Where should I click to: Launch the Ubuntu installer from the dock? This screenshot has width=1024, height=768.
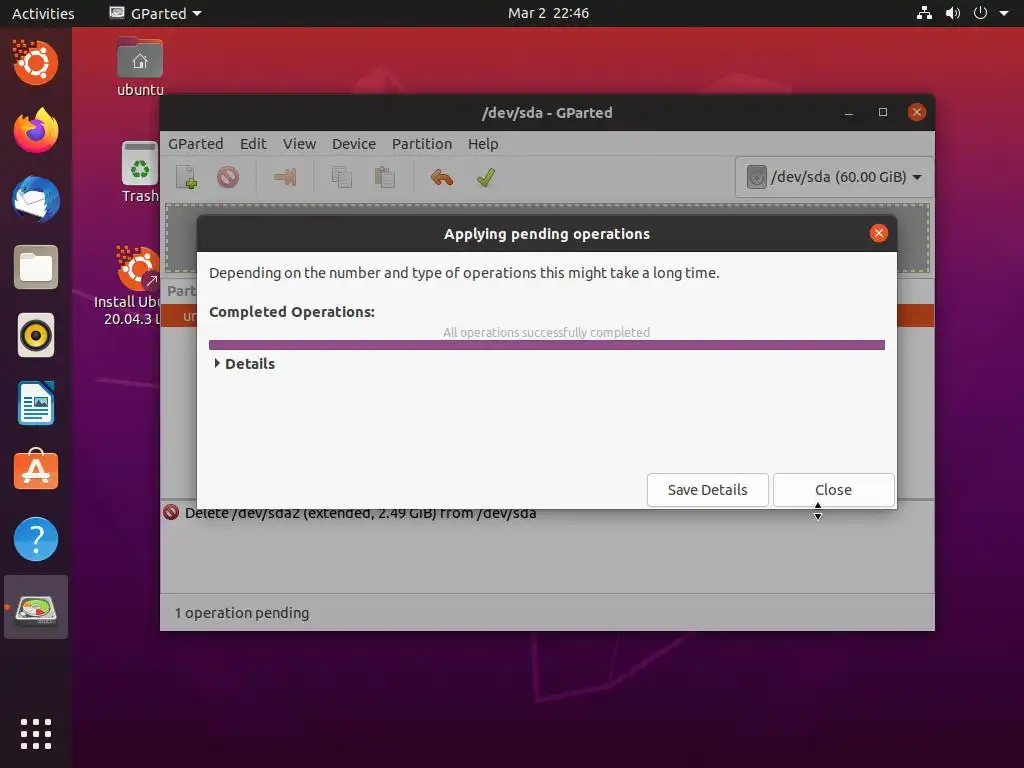(35, 62)
